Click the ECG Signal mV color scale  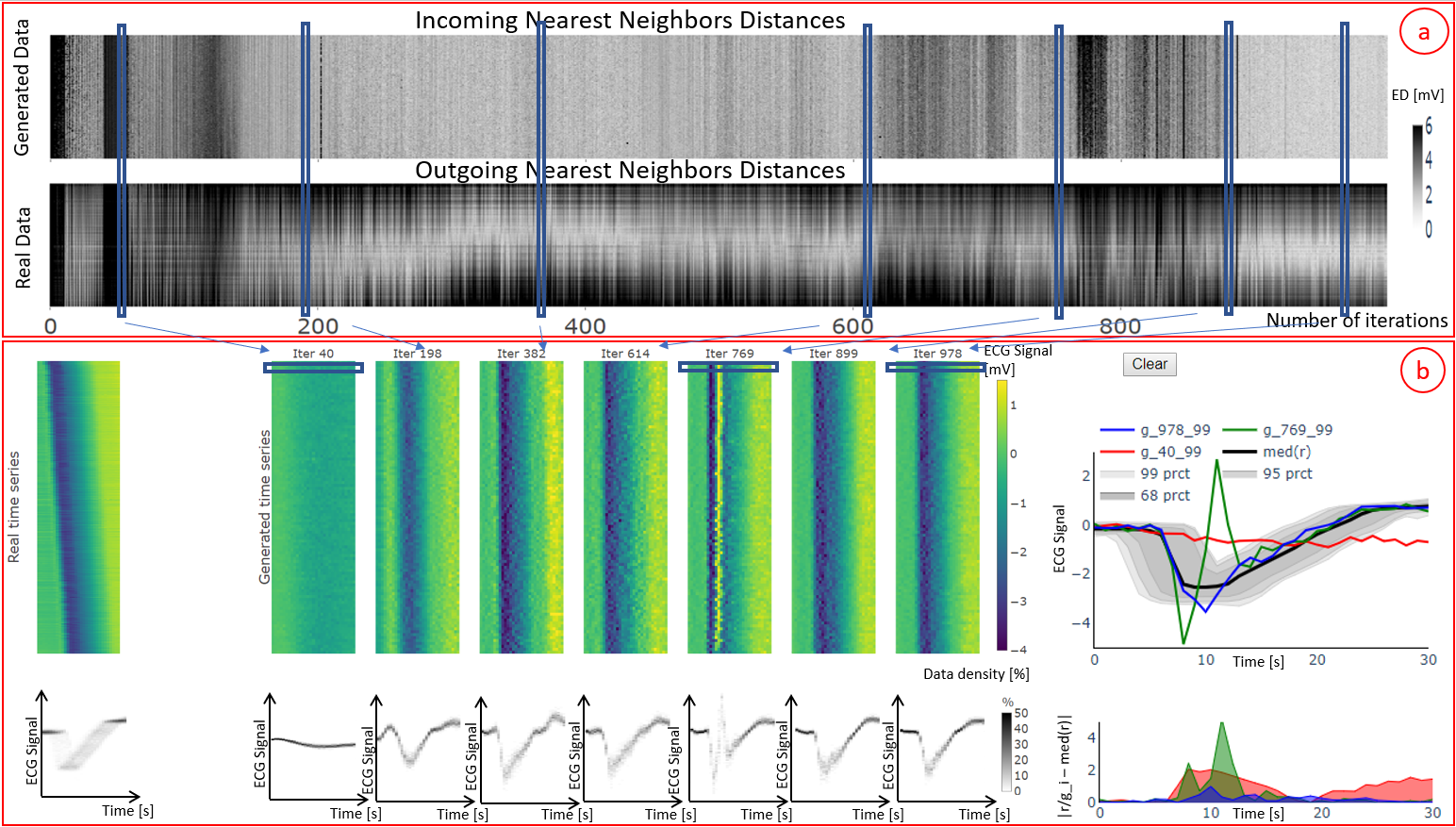[1001, 515]
